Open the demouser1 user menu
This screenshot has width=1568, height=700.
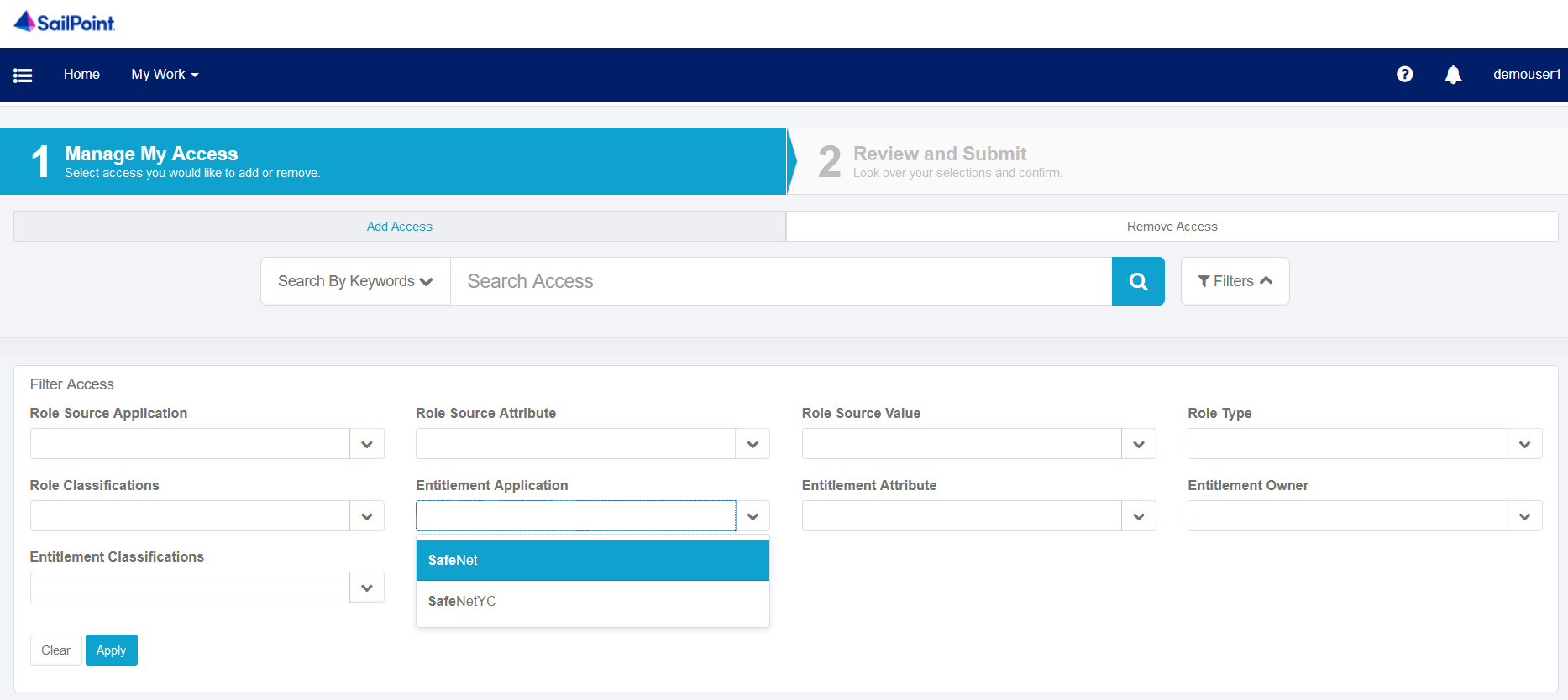[1526, 75]
